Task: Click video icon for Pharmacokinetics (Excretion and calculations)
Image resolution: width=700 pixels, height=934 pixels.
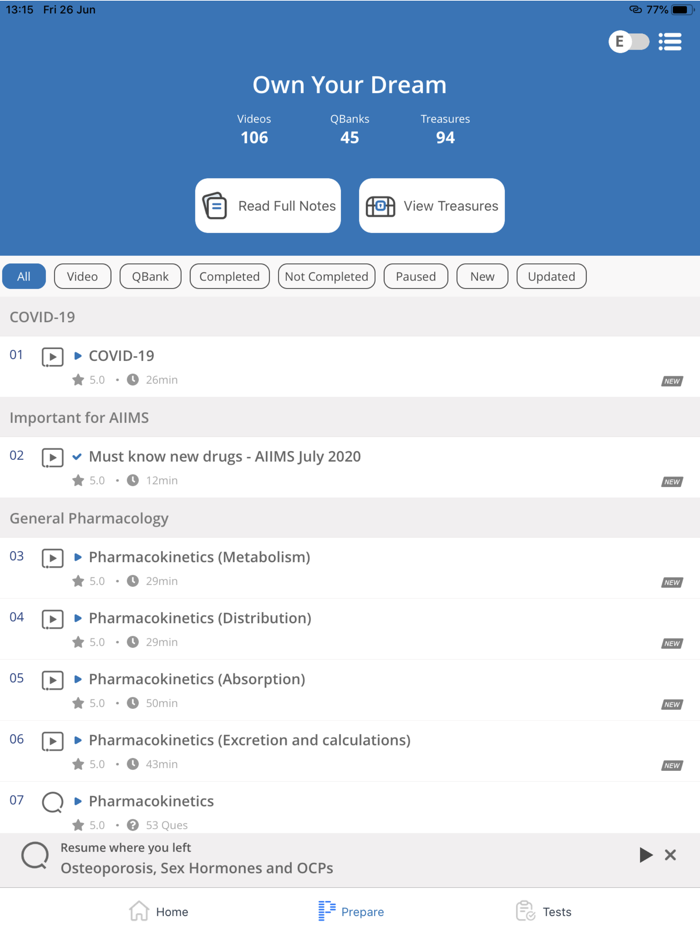Action: (x=52, y=741)
